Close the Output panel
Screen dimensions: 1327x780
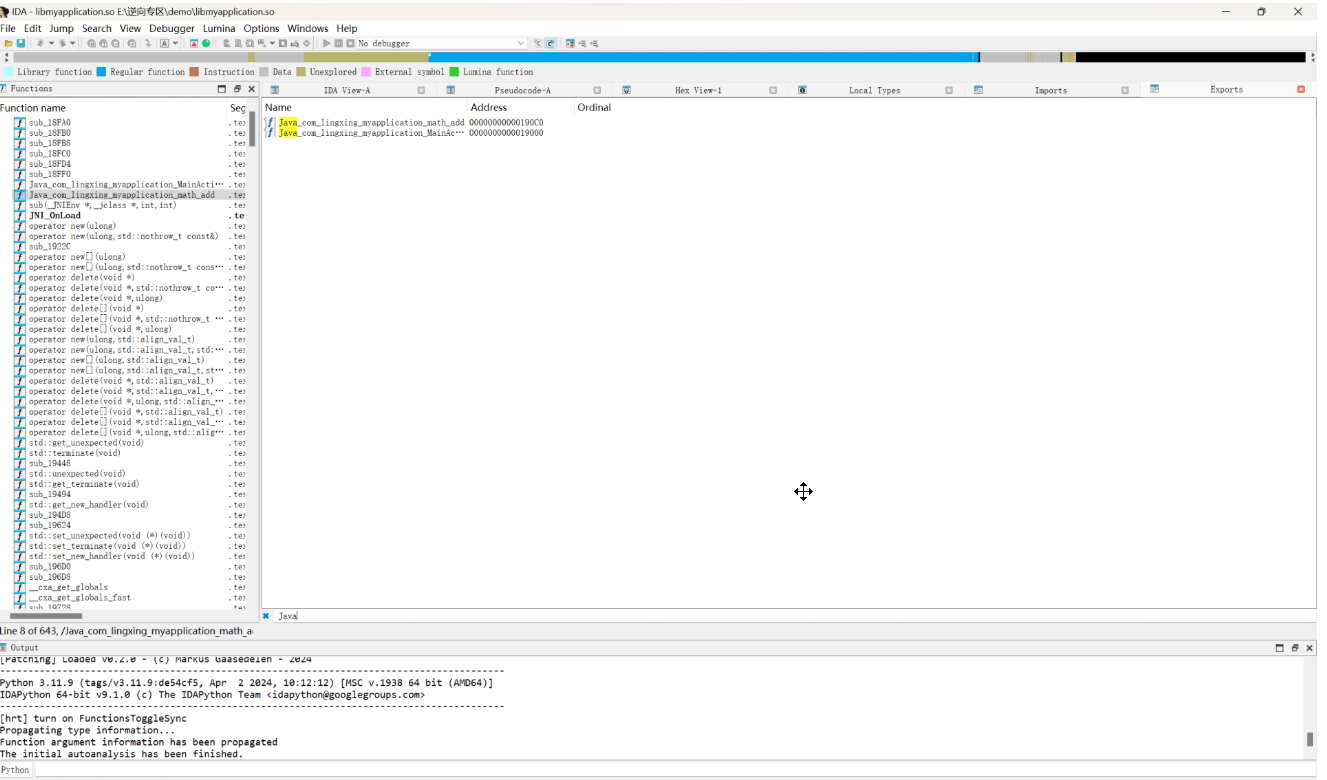[x=1310, y=648]
